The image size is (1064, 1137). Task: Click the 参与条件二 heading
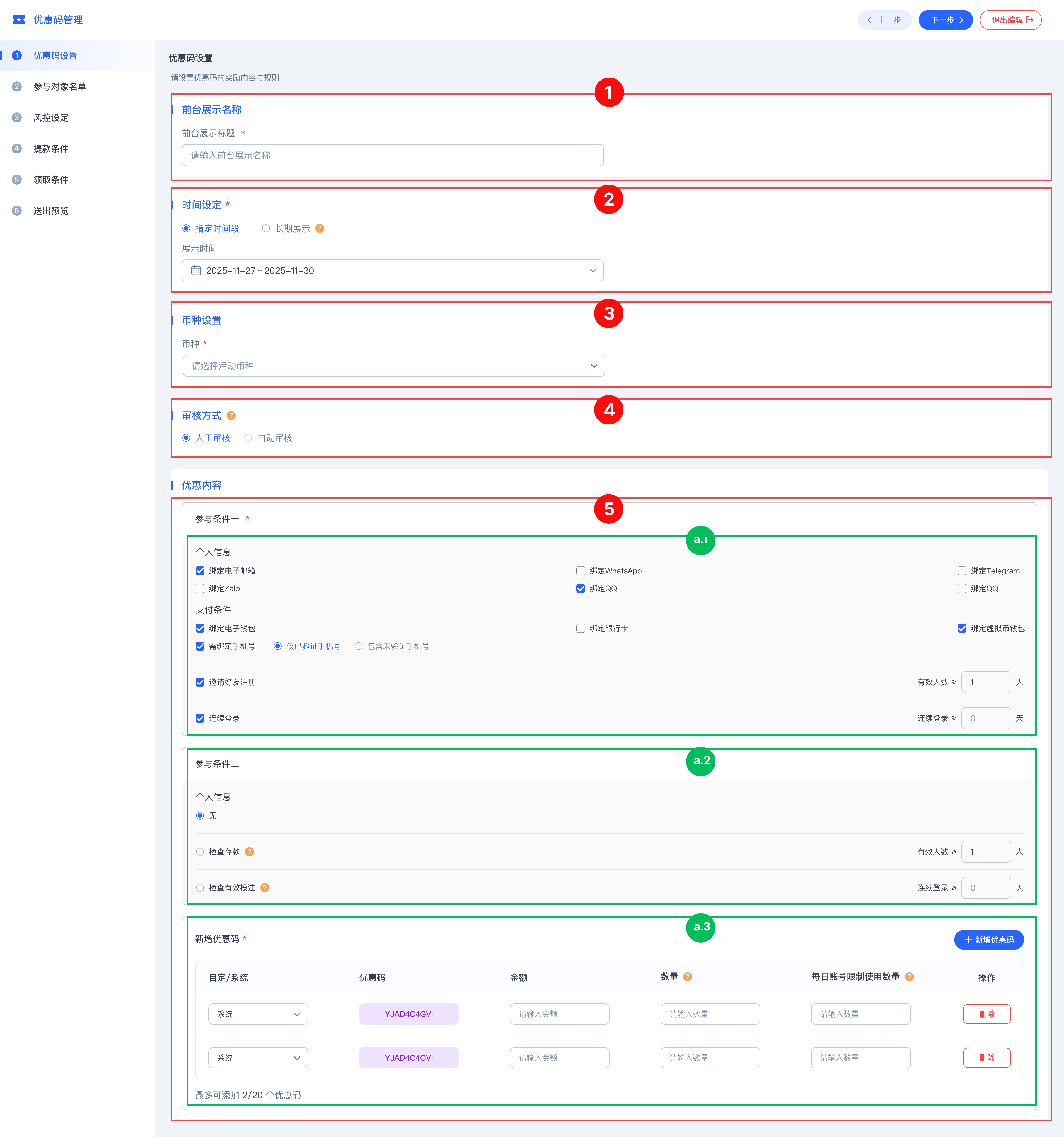coord(217,764)
